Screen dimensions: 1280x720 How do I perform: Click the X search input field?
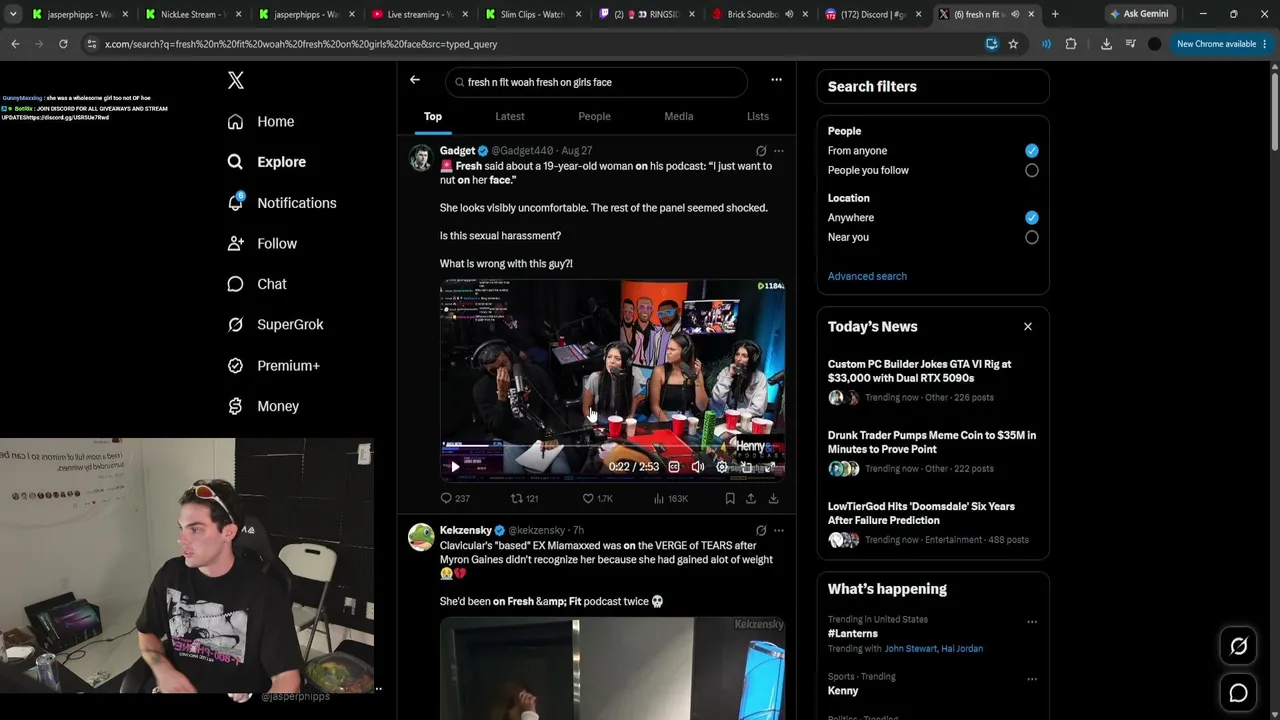[x=597, y=82]
